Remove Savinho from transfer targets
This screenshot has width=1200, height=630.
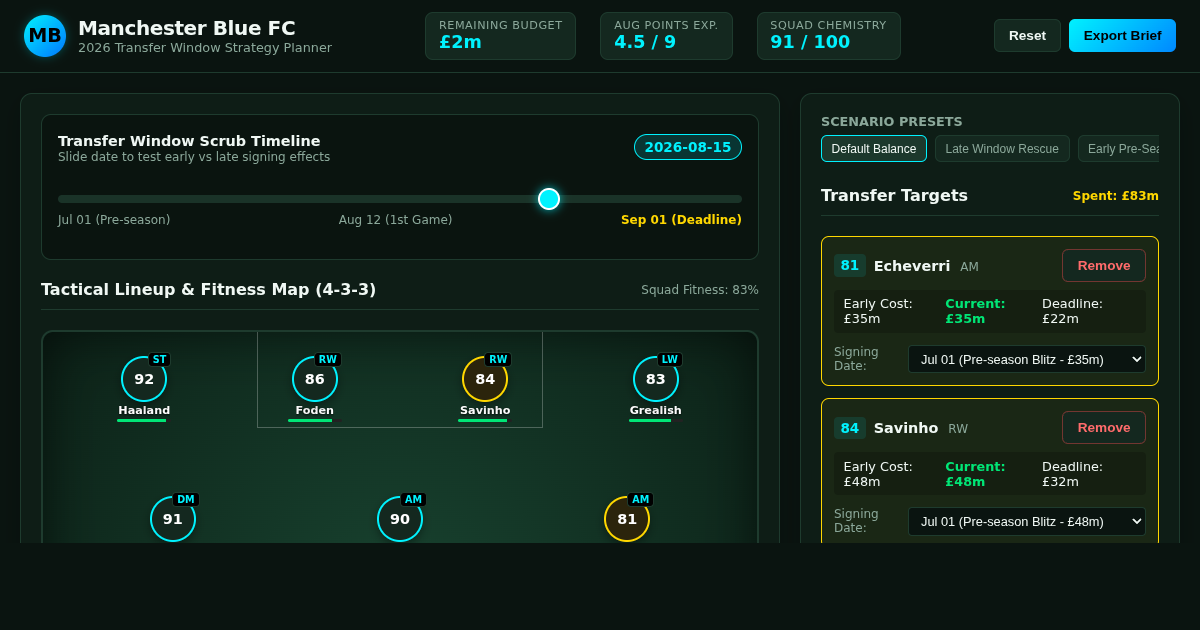click(1104, 427)
